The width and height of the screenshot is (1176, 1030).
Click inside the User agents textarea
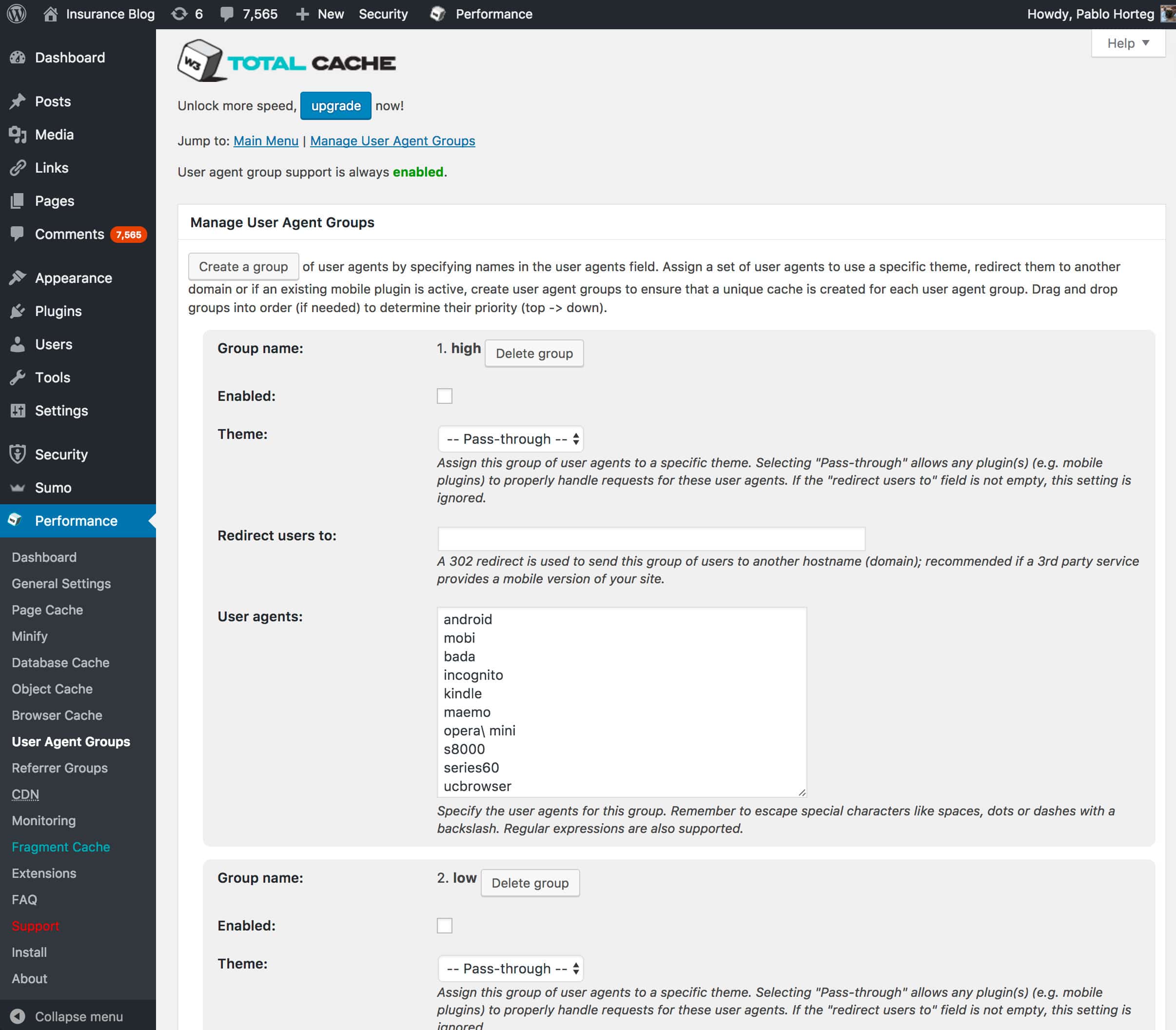(622, 702)
